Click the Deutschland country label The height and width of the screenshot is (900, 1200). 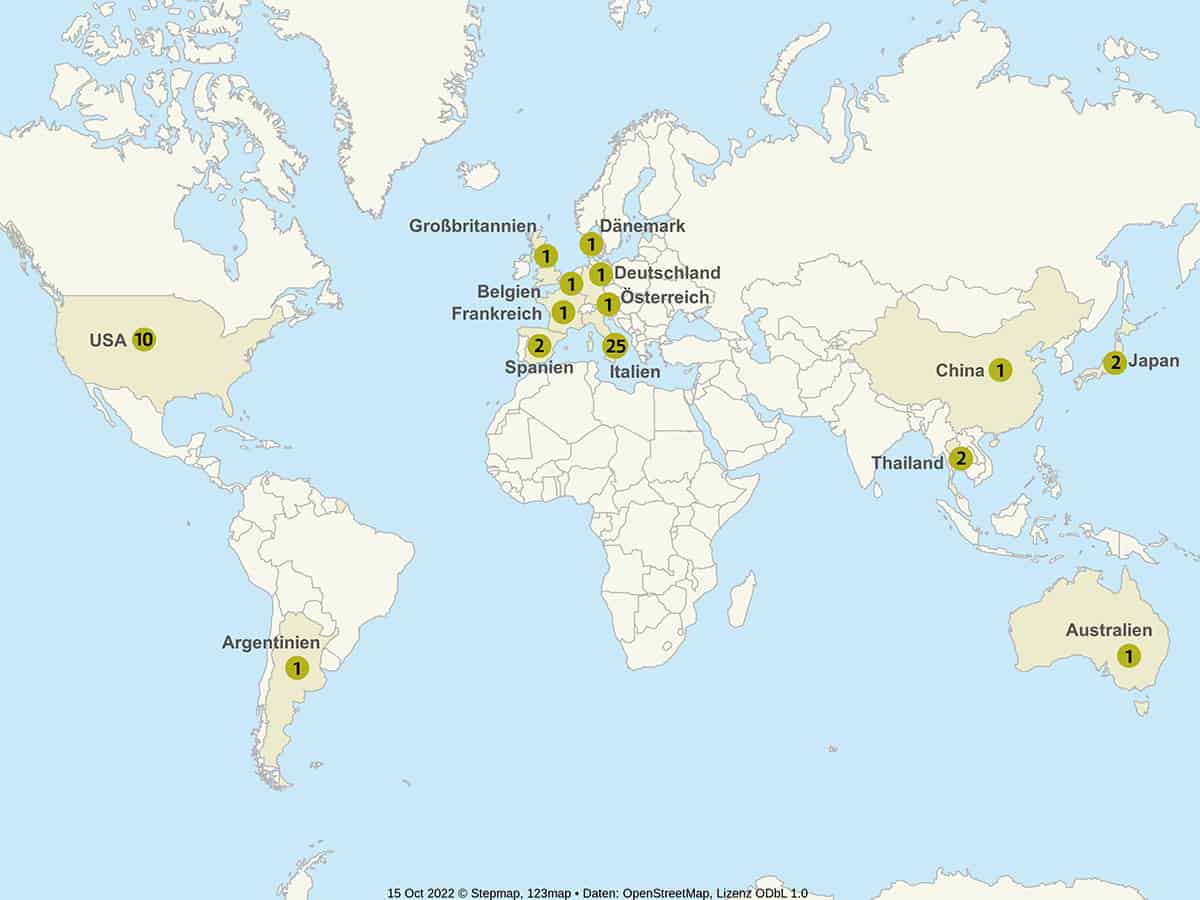(667, 273)
